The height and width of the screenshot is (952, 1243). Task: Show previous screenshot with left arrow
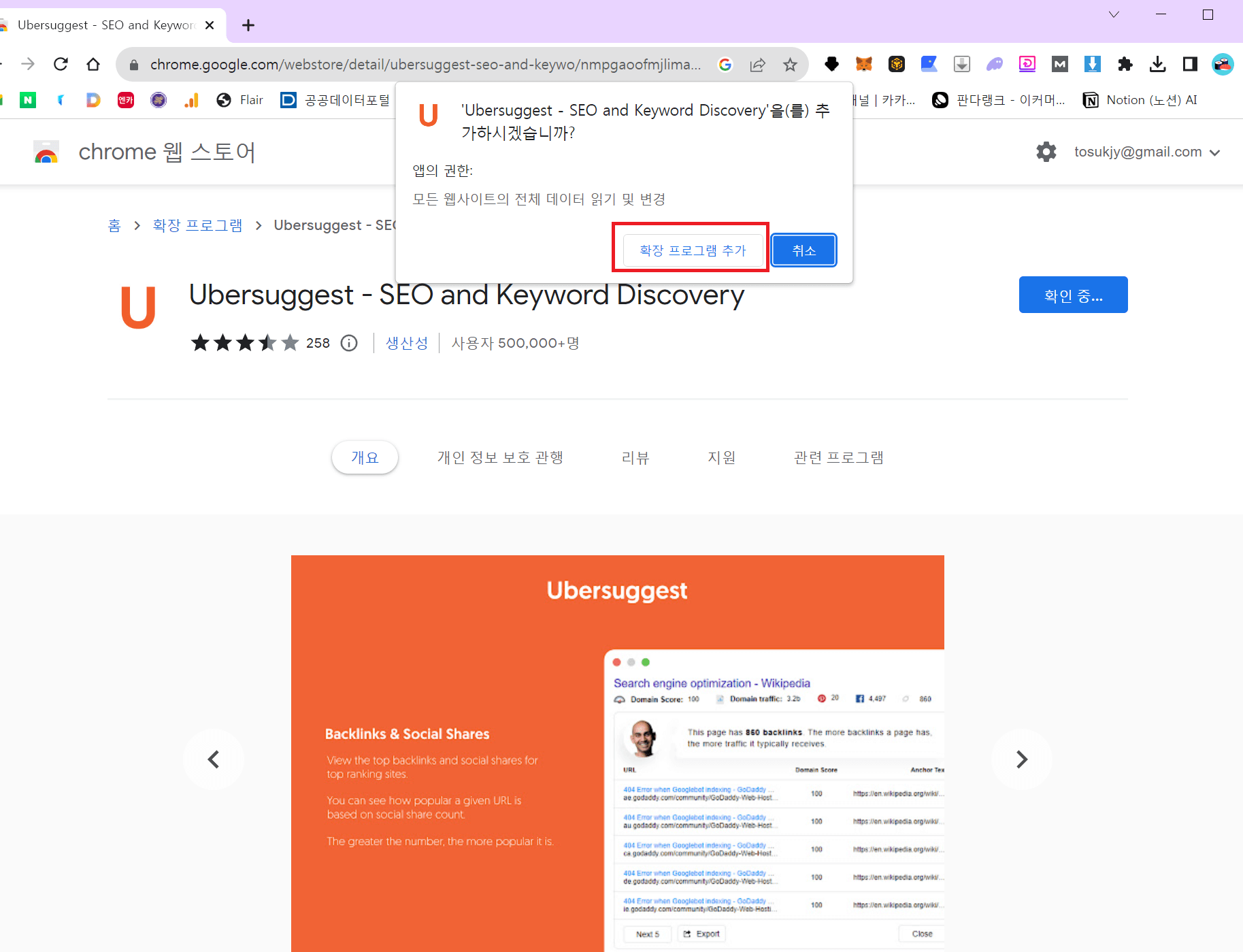coord(214,759)
